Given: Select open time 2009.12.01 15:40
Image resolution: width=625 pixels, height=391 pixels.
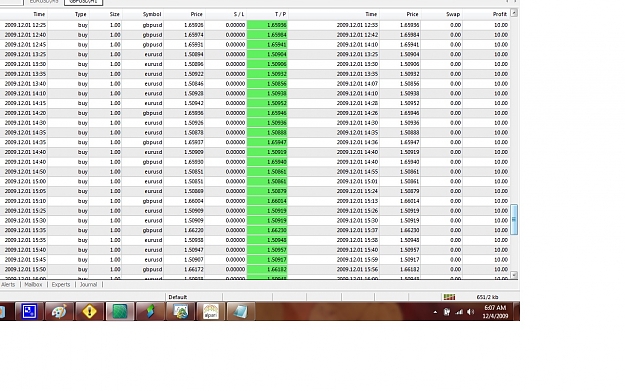Looking at the screenshot, I should tap(25, 250).
